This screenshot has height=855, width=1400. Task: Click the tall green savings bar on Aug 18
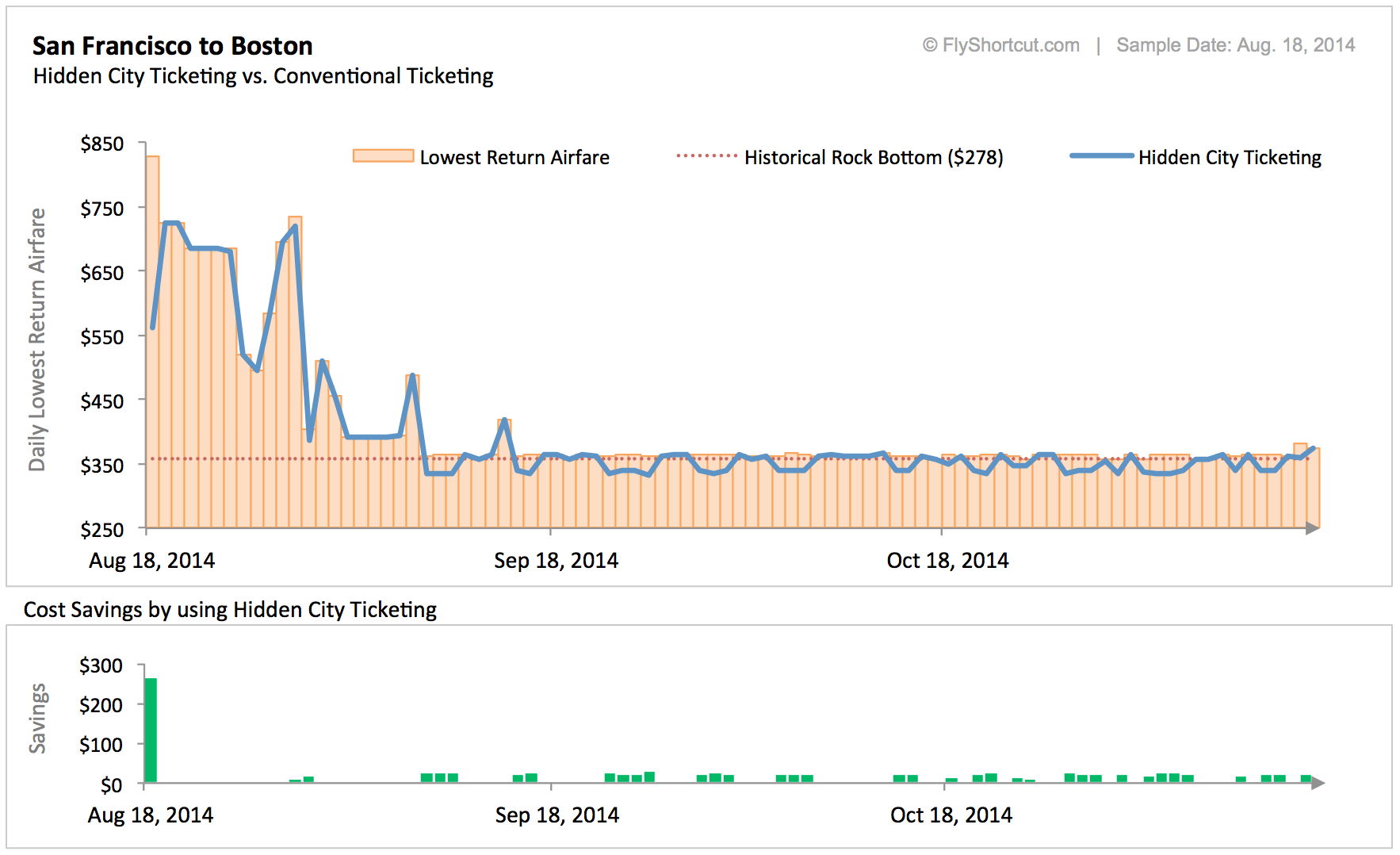[150, 730]
